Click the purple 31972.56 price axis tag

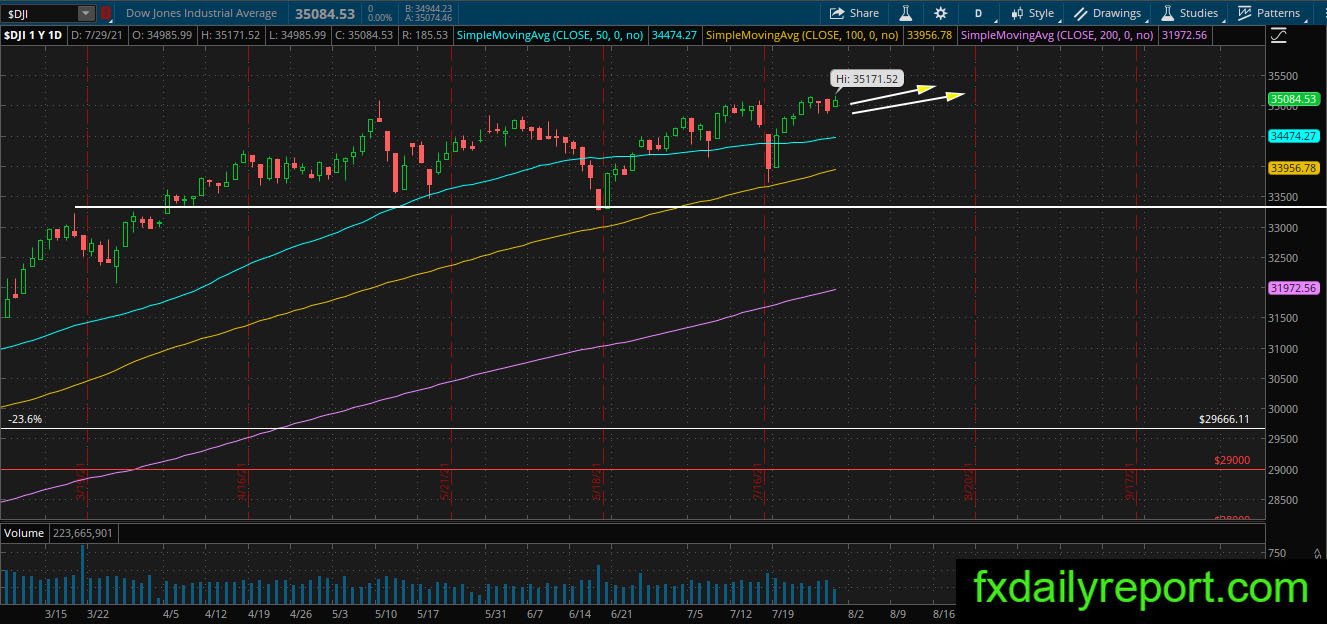click(x=1292, y=287)
